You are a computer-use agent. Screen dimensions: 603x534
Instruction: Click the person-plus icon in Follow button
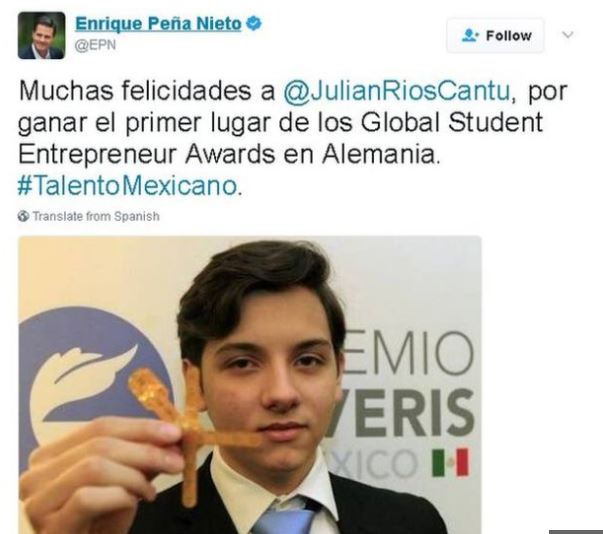coord(470,35)
